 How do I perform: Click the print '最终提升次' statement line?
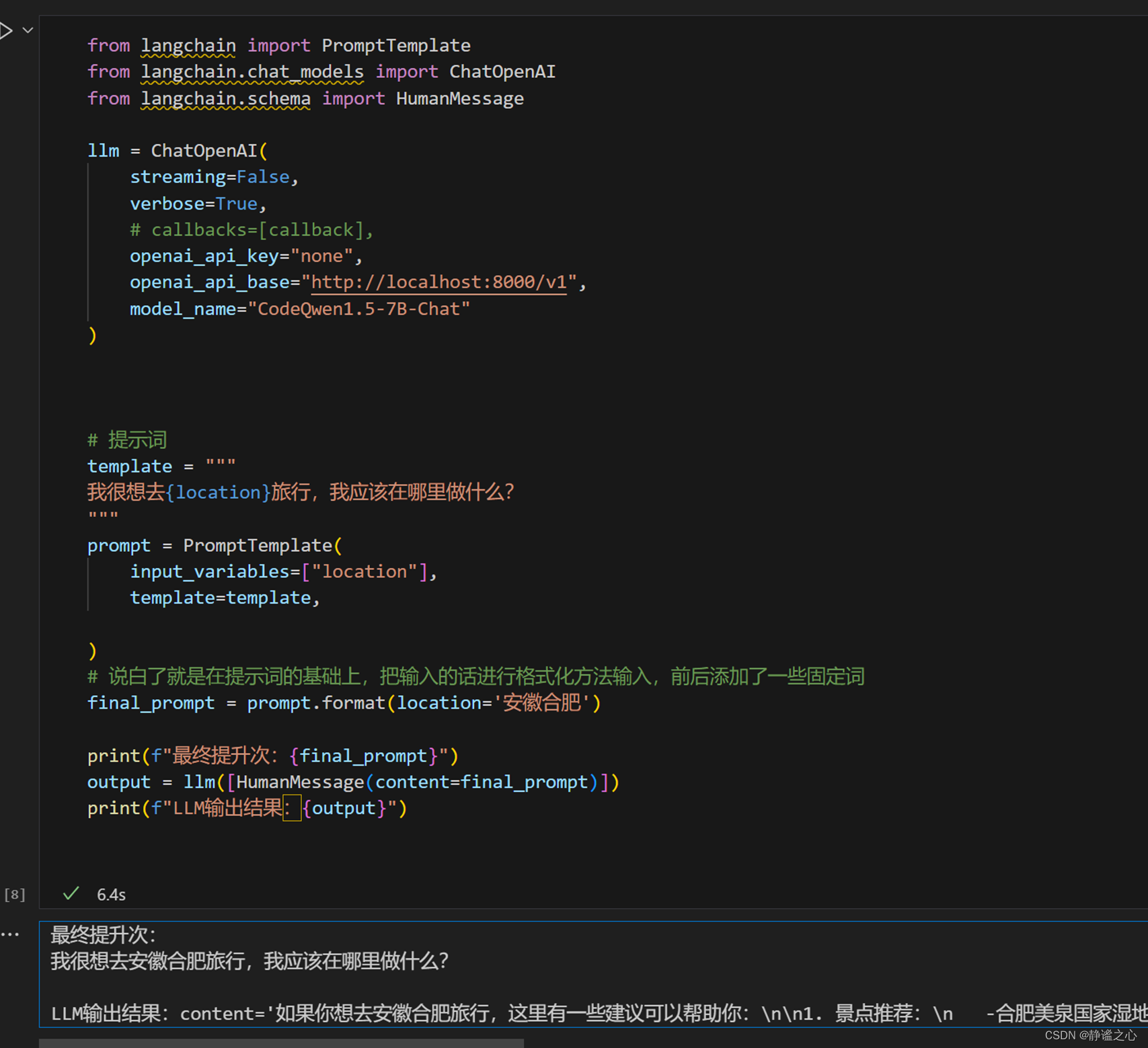273,756
